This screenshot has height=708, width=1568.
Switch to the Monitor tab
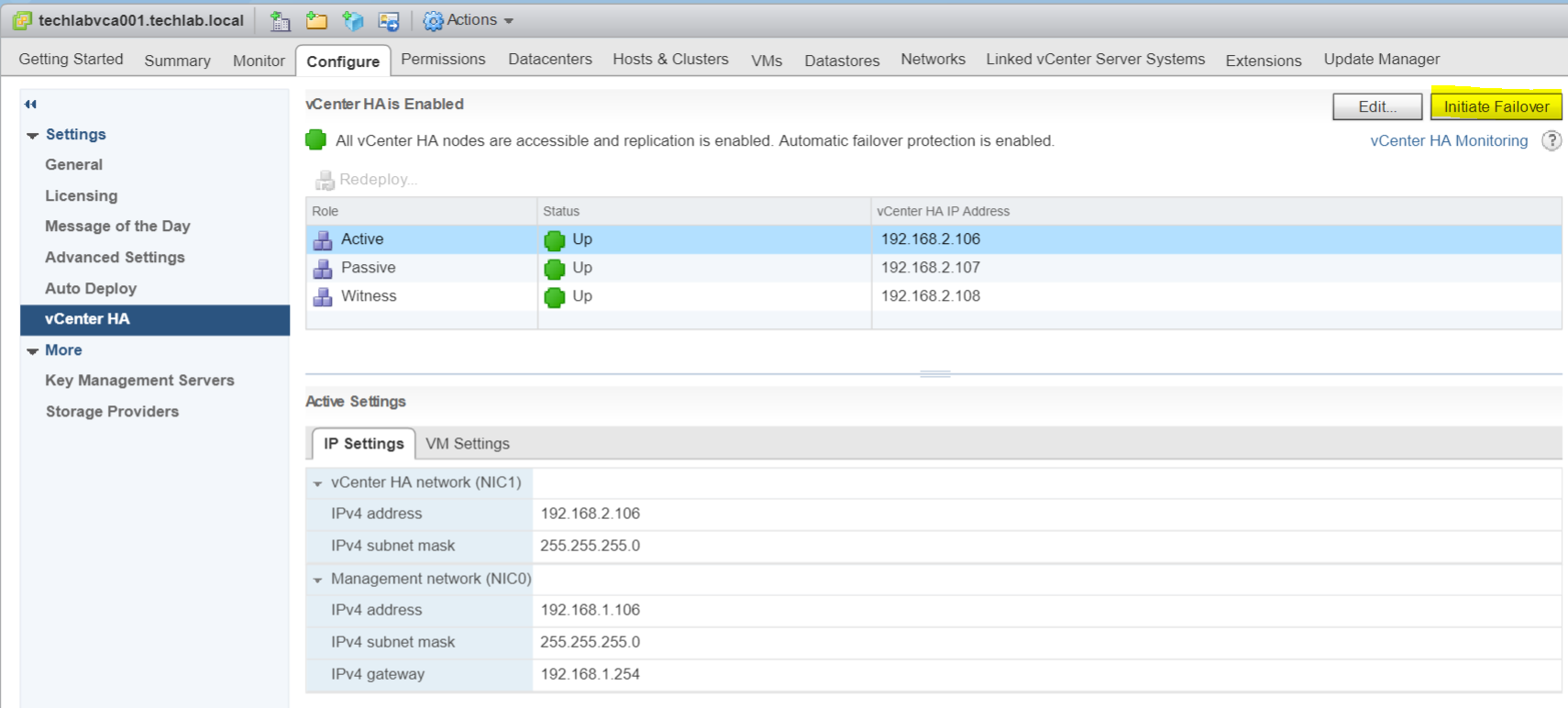click(259, 60)
